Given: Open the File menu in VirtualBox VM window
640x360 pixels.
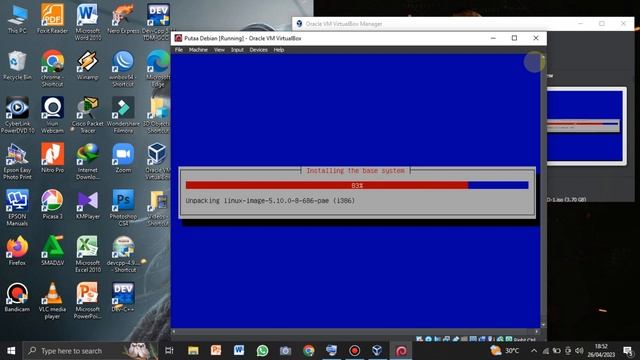Looking at the screenshot, I should pos(179,50).
